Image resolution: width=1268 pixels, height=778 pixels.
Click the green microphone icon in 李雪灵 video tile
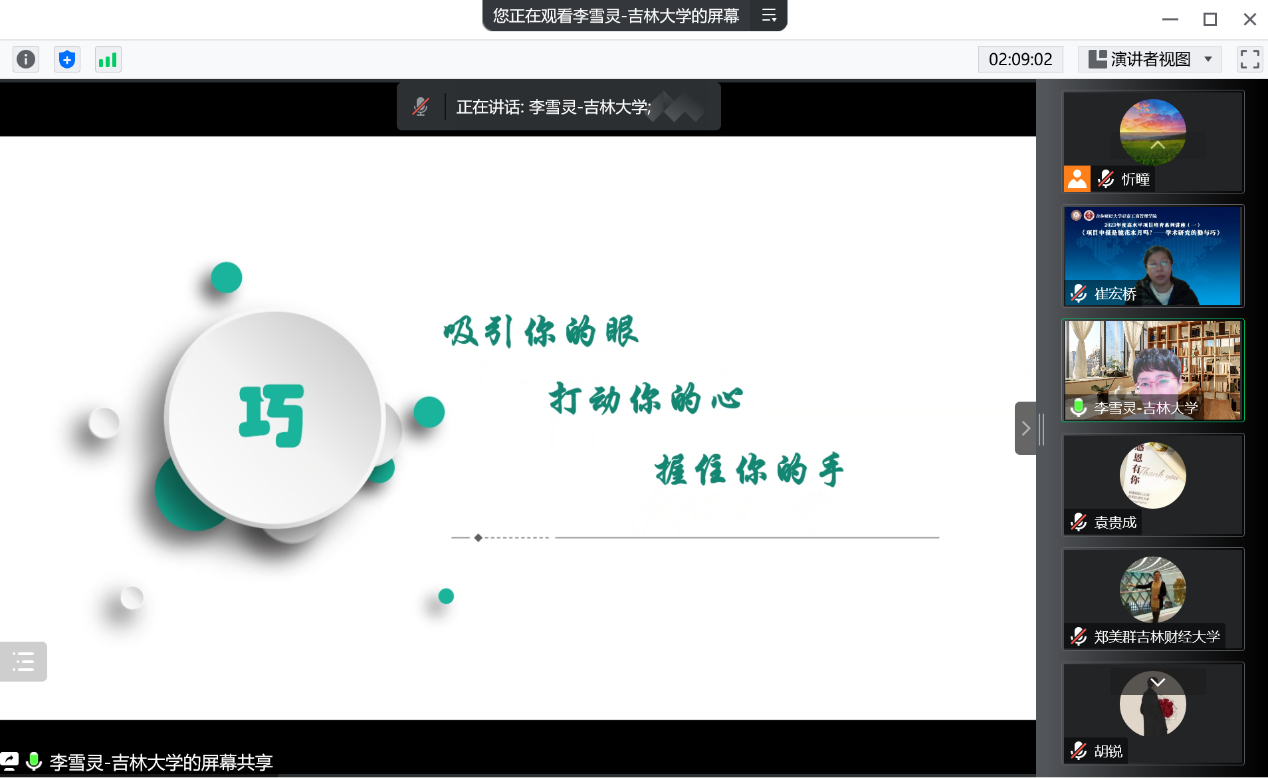coord(1079,408)
